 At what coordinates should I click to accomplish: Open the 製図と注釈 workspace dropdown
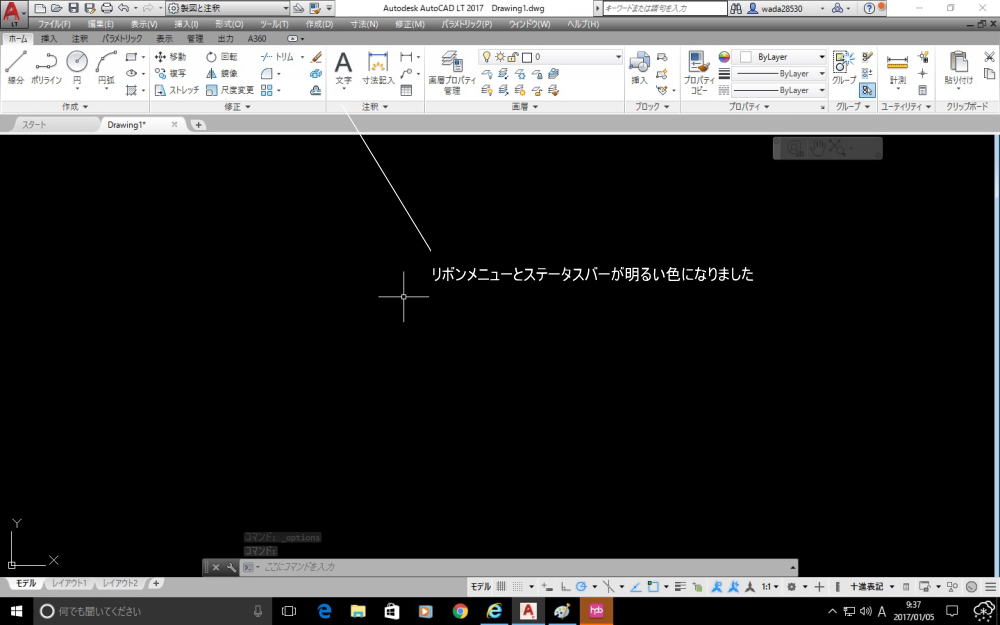point(229,8)
